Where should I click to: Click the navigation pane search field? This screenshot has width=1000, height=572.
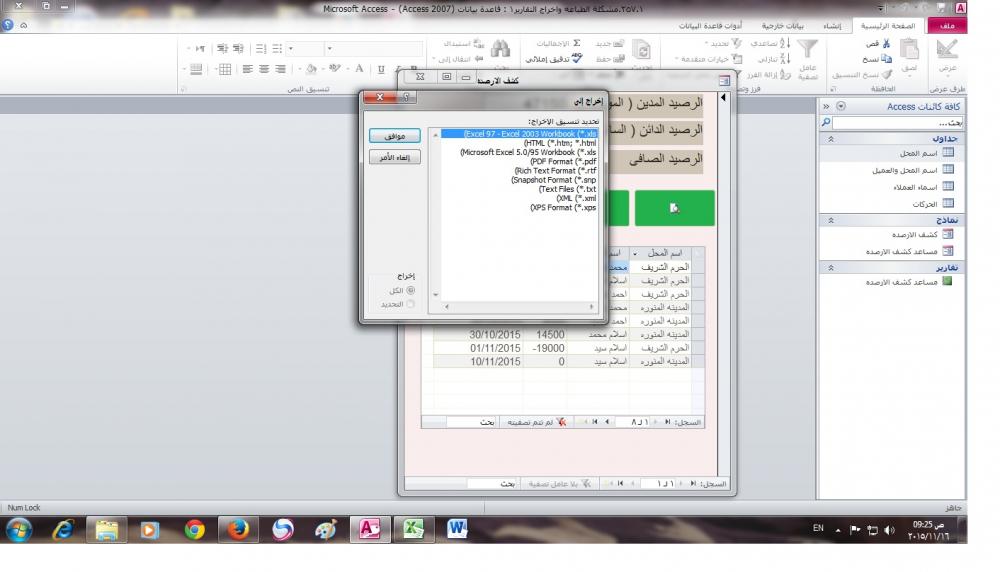coord(898,122)
